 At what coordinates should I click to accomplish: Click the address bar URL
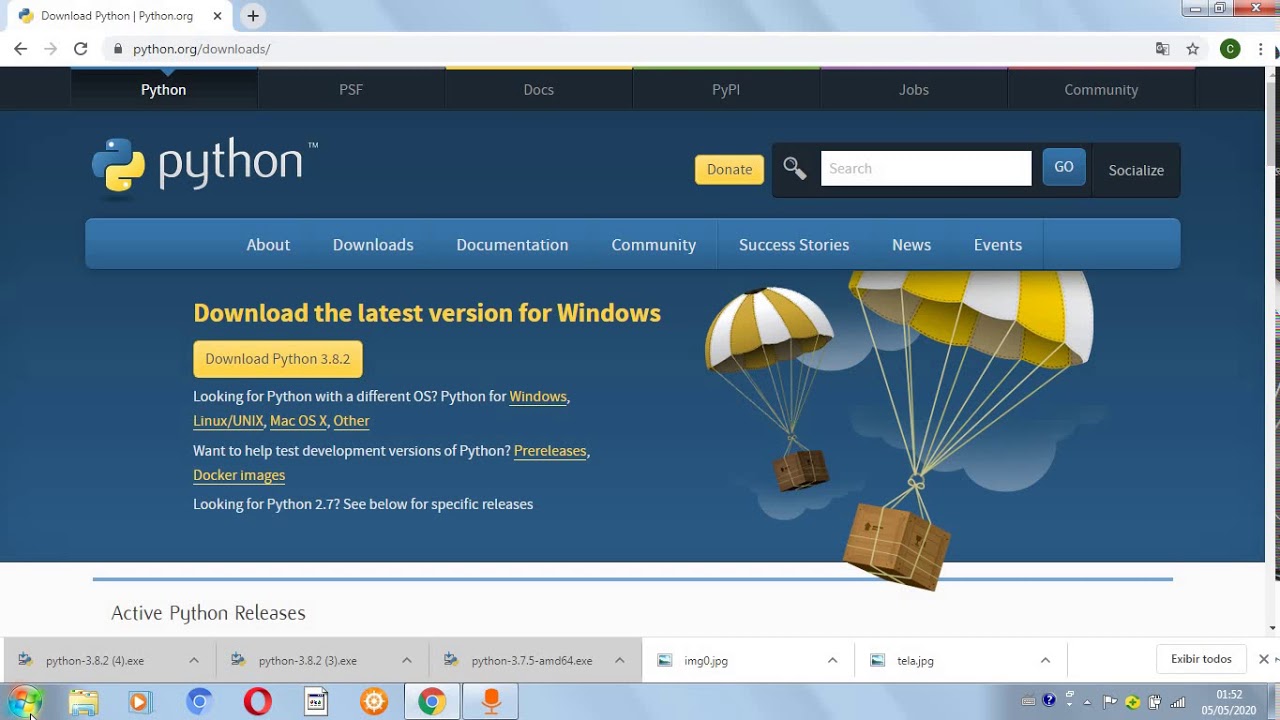201,49
